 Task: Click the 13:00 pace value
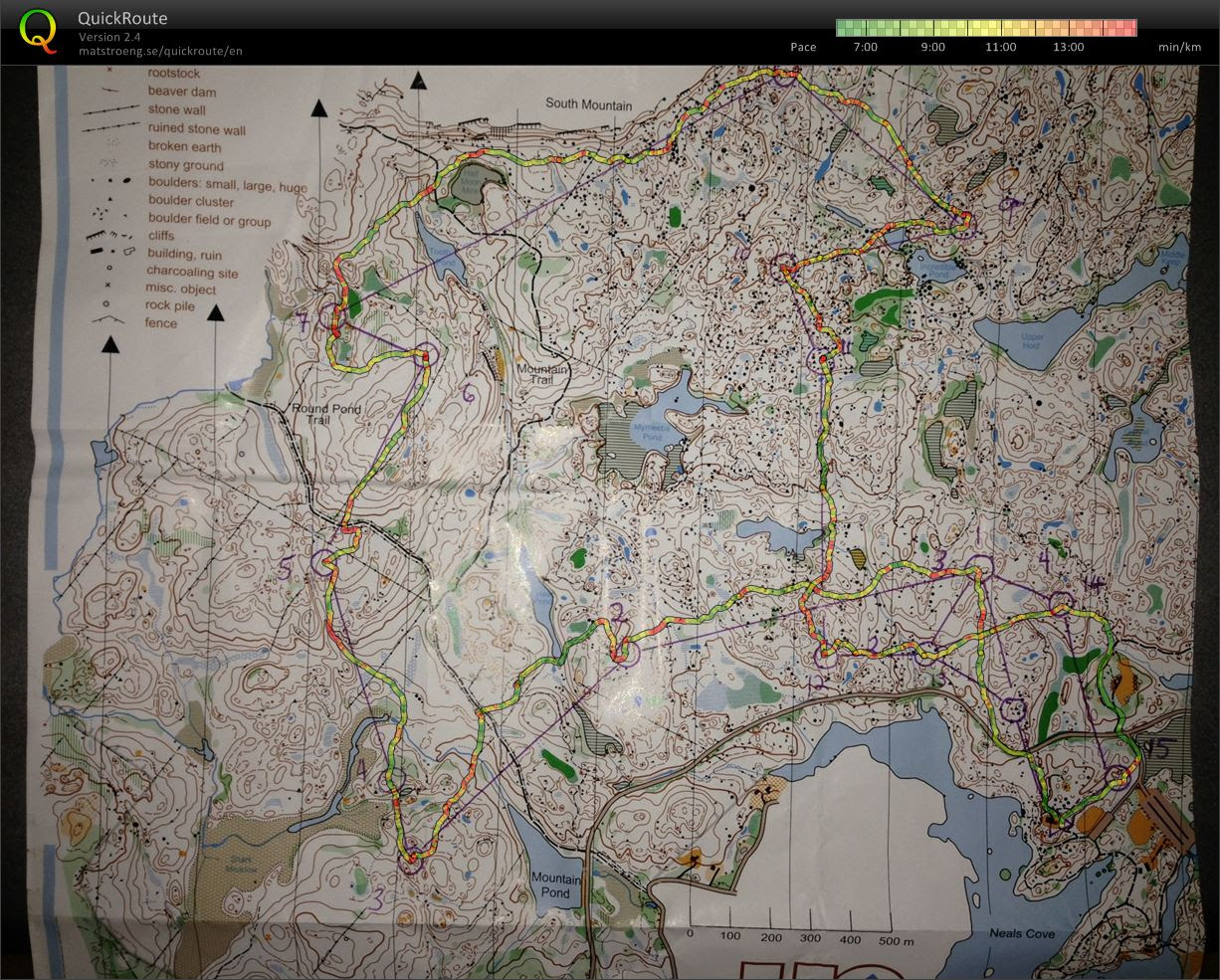click(x=1069, y=47)
